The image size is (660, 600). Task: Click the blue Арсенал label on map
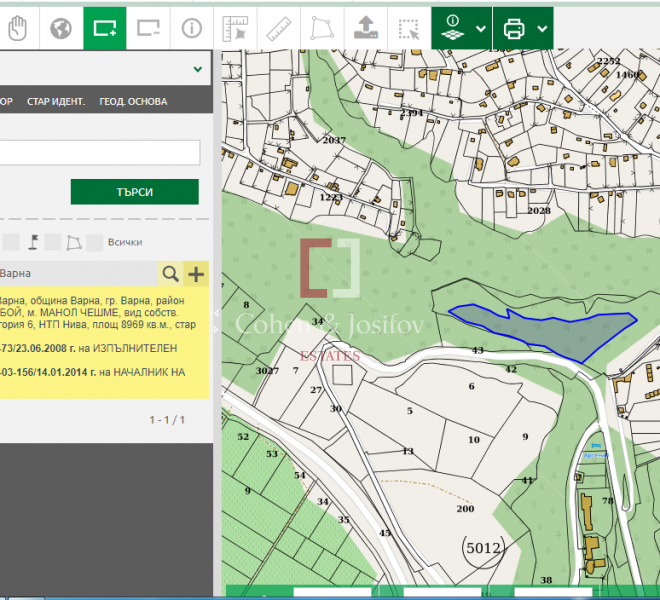coord(596,455)
